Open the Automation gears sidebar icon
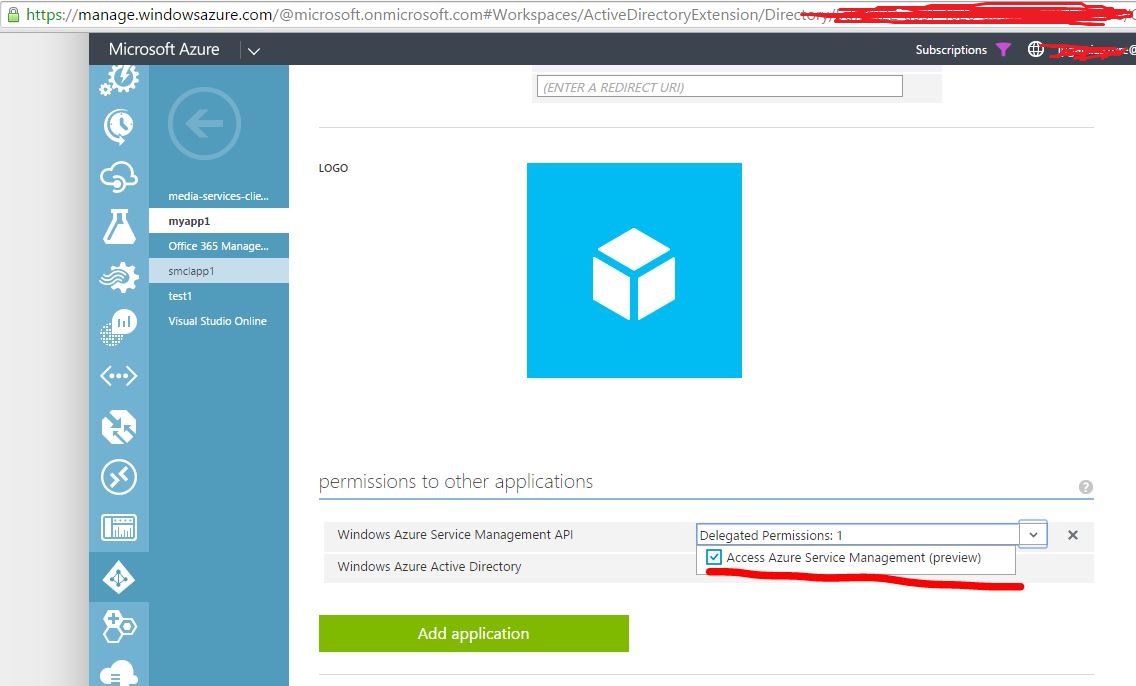 (119, 80)
